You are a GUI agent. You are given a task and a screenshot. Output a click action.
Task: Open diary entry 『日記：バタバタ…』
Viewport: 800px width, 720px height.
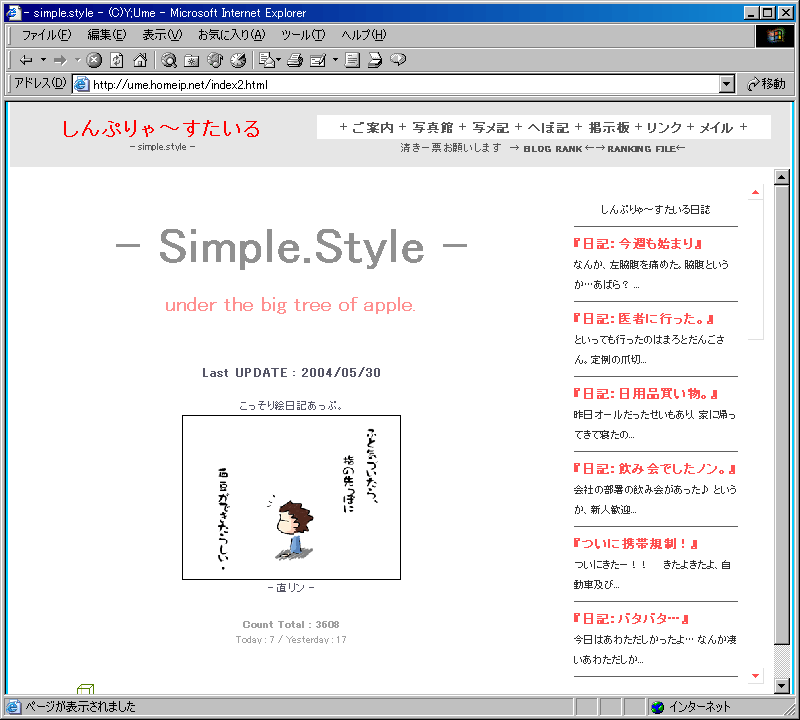[x=631, y=619]
